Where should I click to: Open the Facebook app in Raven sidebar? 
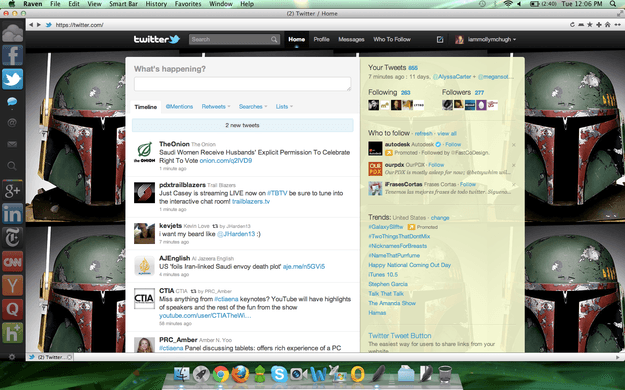pos(12,55)
